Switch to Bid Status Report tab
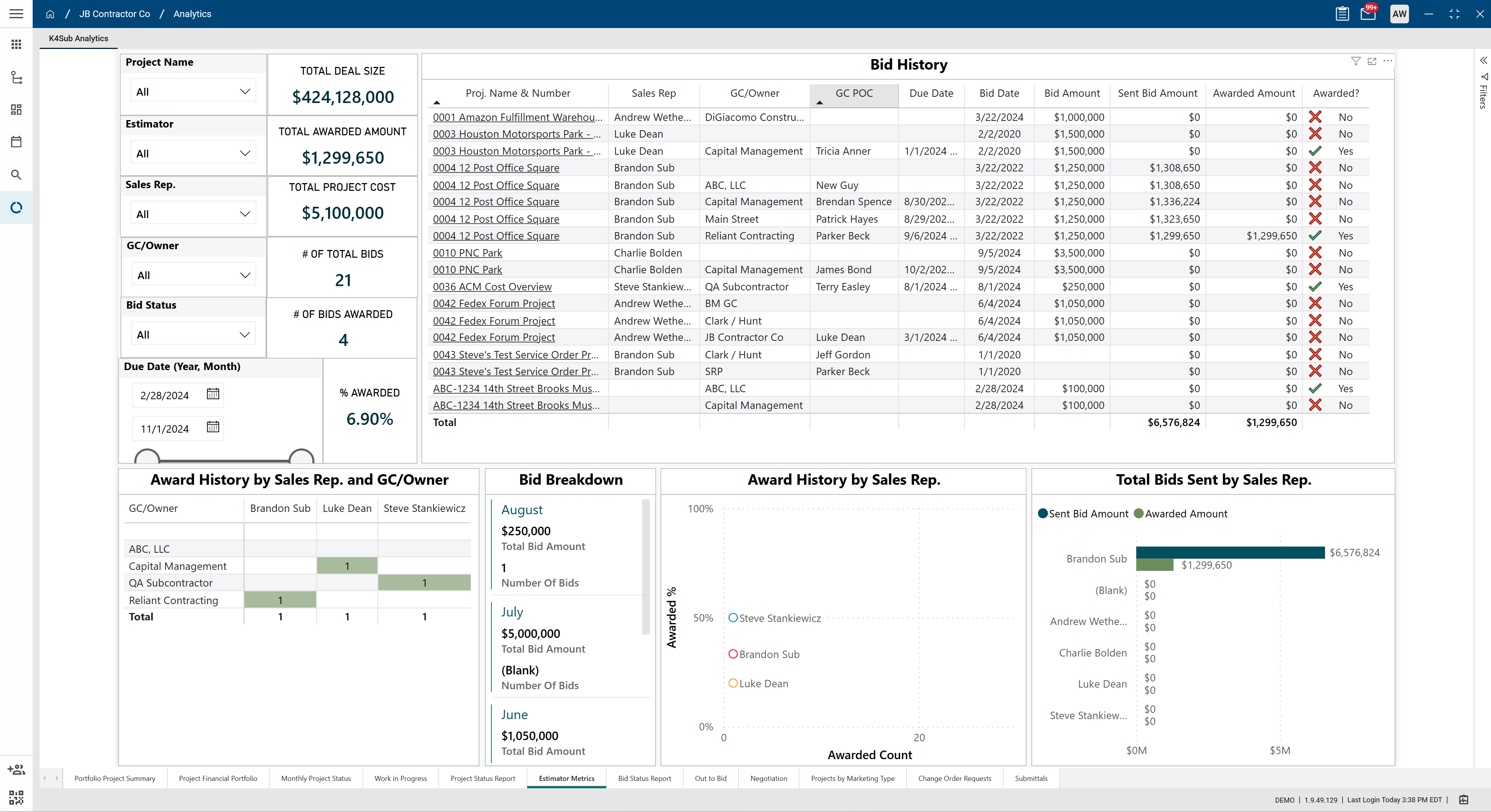Image resolution: width=1491 pixels, height=812 pixels. coord(644,779)
